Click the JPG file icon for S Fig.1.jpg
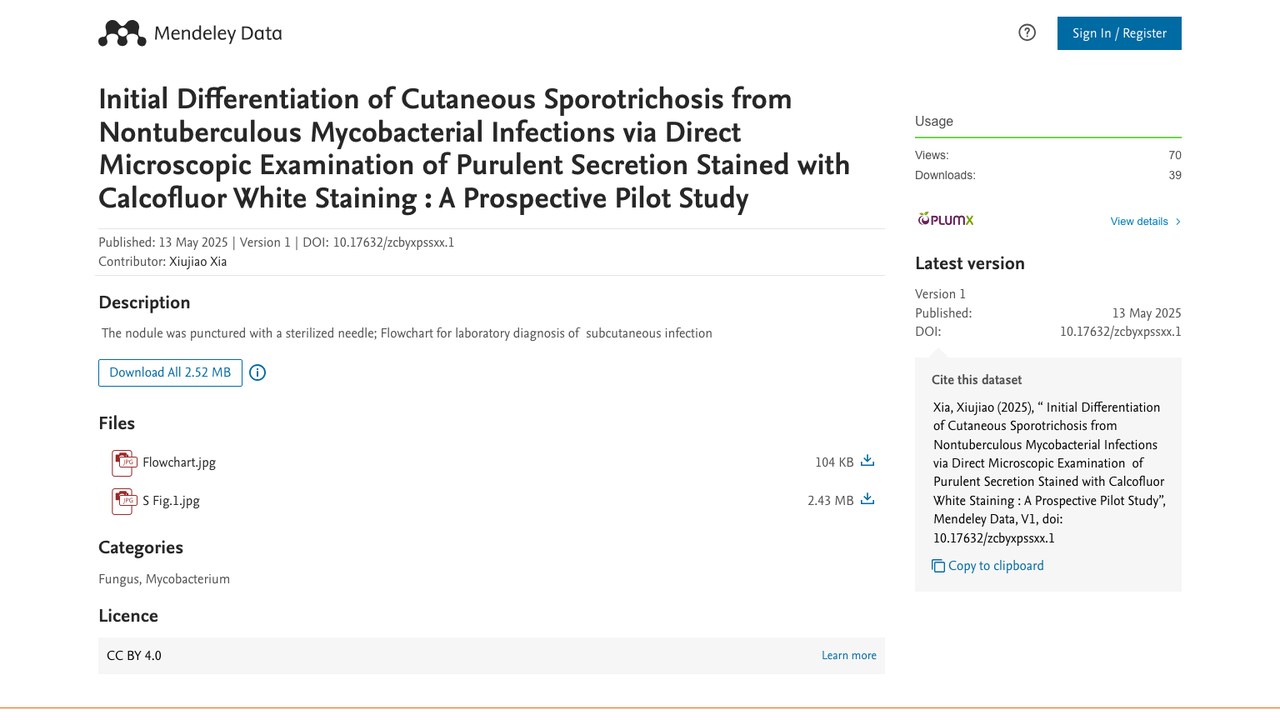1280x720 pixels. click(x=123, y=501)
